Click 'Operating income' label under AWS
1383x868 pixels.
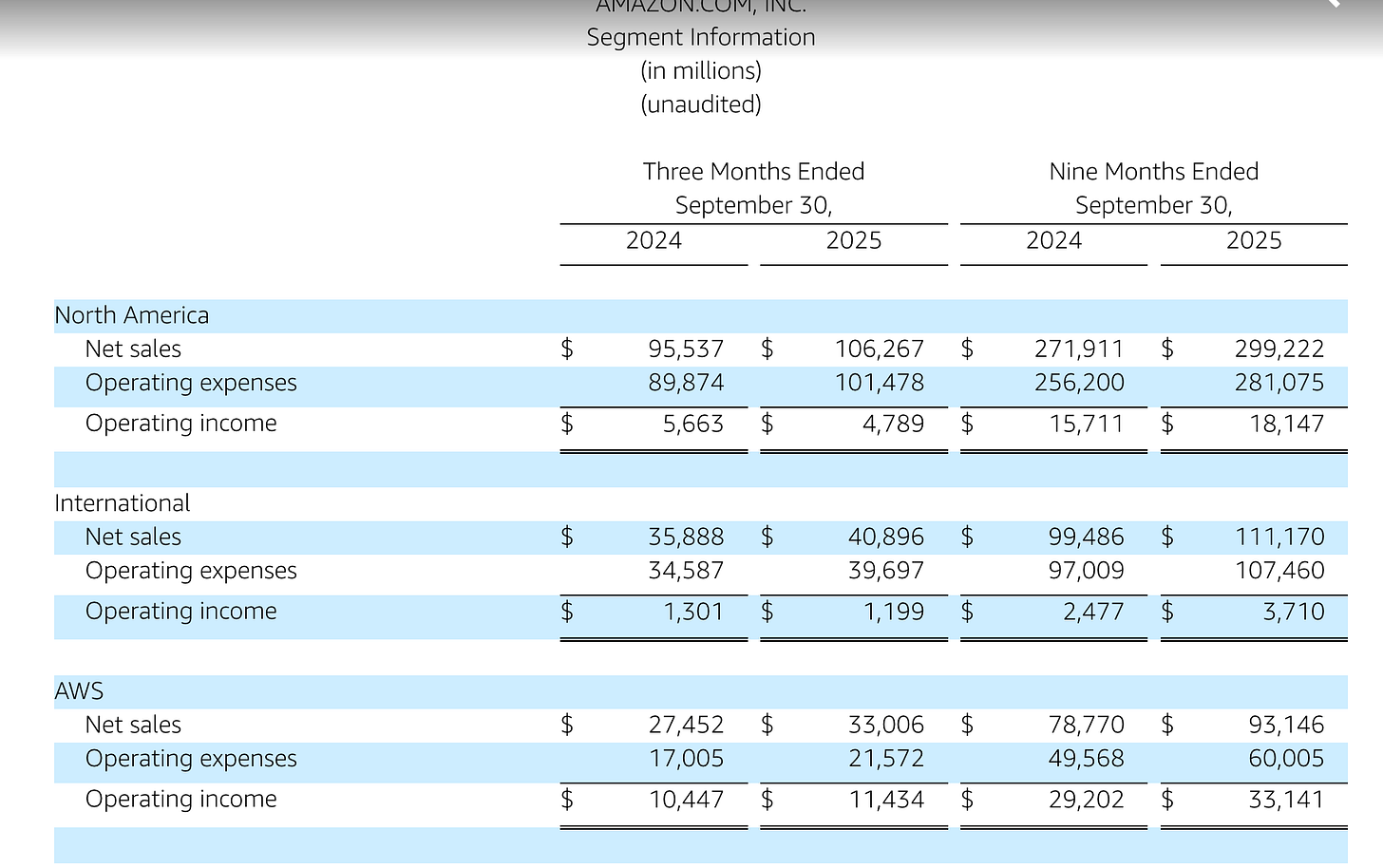pyautogui.click(x=181, y=800)
